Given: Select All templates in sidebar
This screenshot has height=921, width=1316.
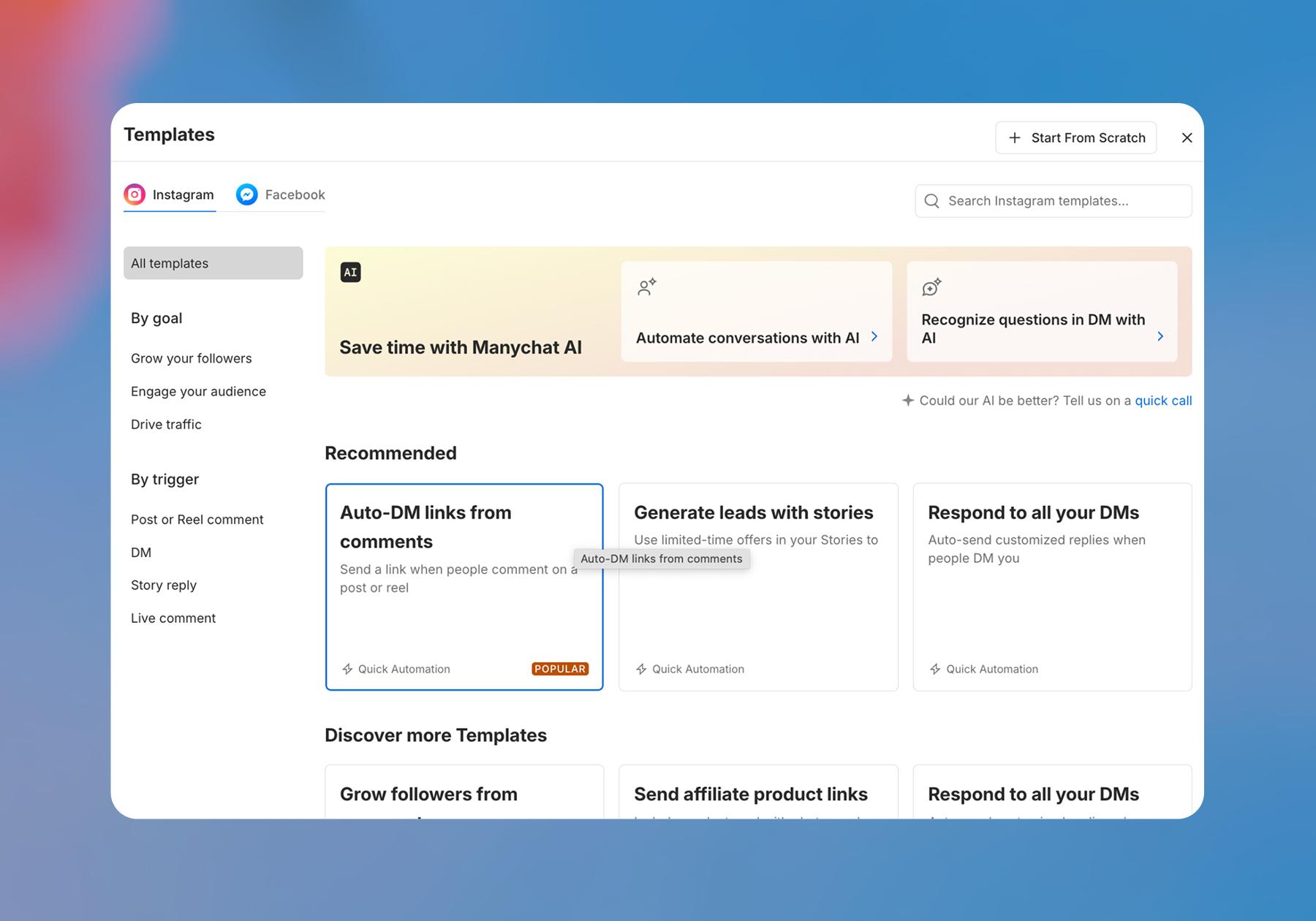Looking at the screenshot, I should tap(213, 263).
